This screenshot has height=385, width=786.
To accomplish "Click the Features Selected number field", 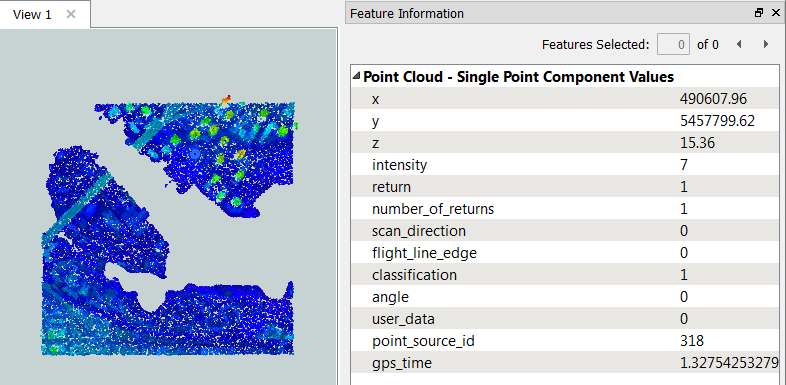I will pos(673,45).
